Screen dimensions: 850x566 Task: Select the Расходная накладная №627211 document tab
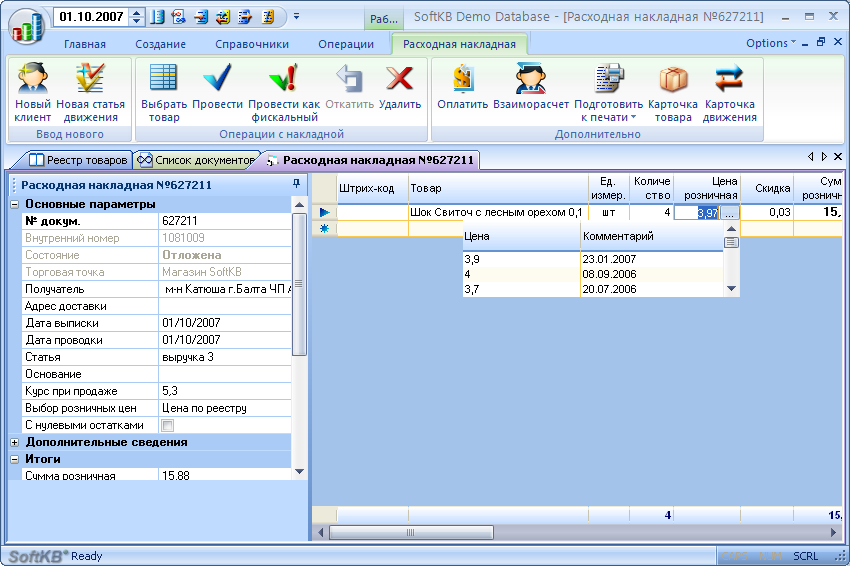(371, 160)
